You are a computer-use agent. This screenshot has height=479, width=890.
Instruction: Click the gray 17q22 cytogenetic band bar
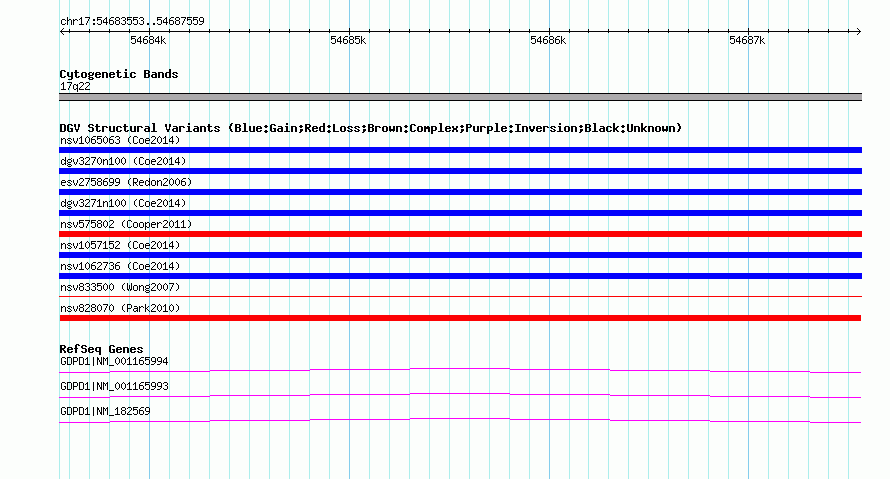(x=460, y=97)
